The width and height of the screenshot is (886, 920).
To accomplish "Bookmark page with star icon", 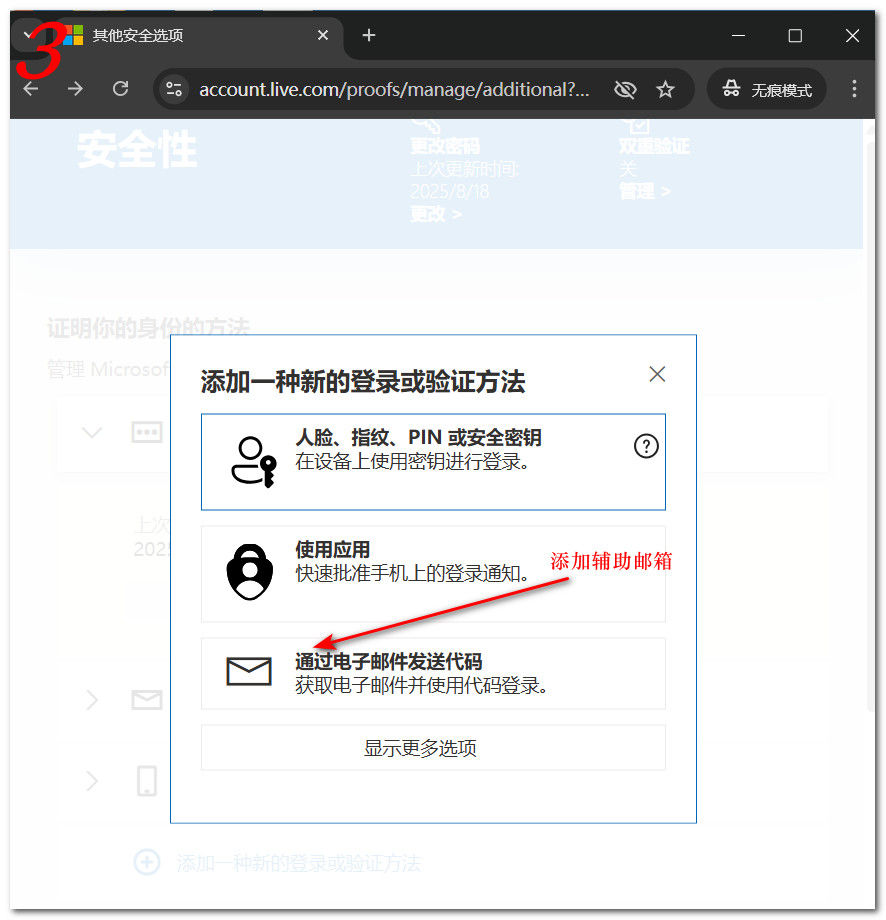I will [x=665, y=89].
